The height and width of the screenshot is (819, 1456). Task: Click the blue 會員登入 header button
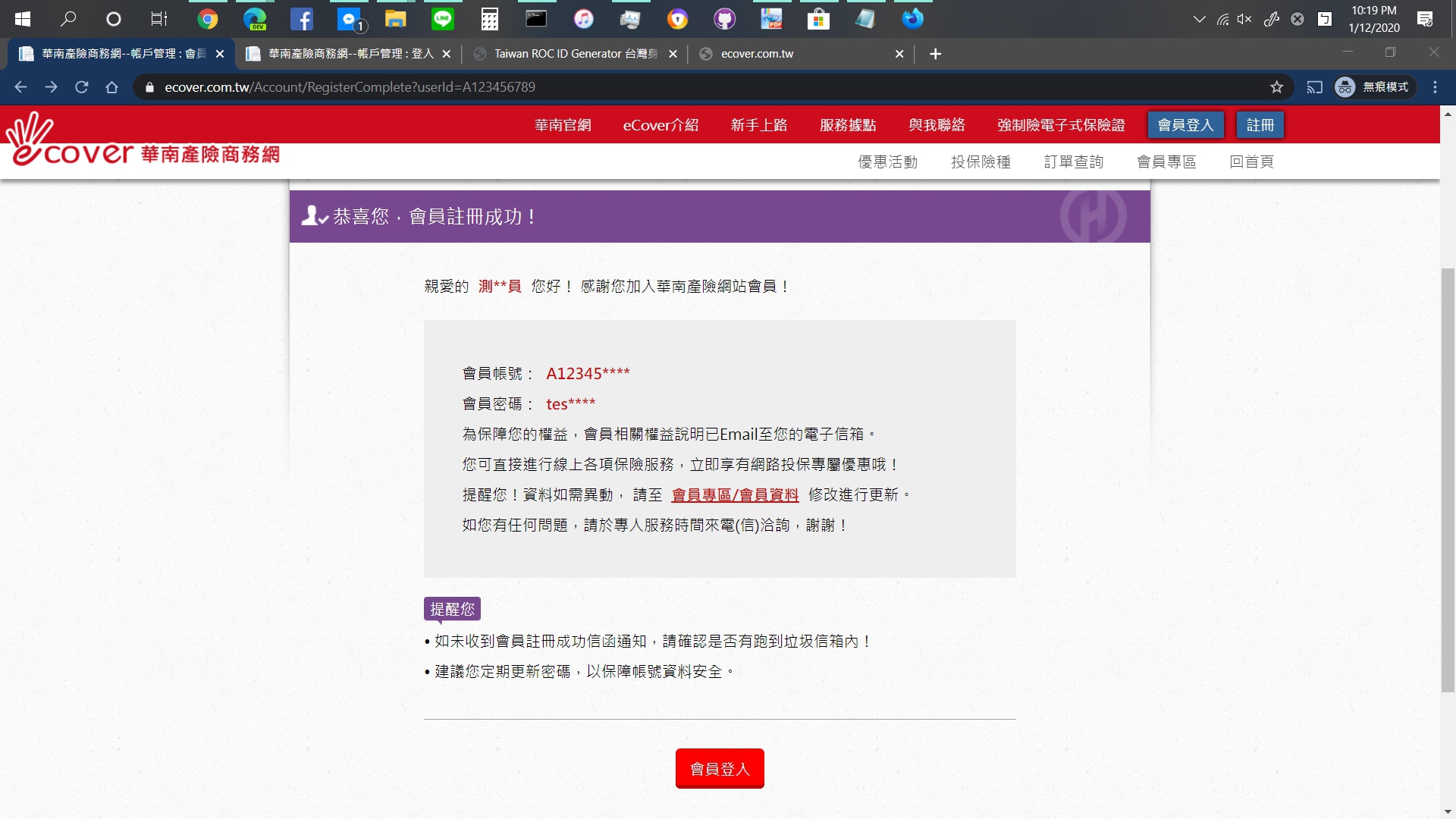[x=1185, y=125]
